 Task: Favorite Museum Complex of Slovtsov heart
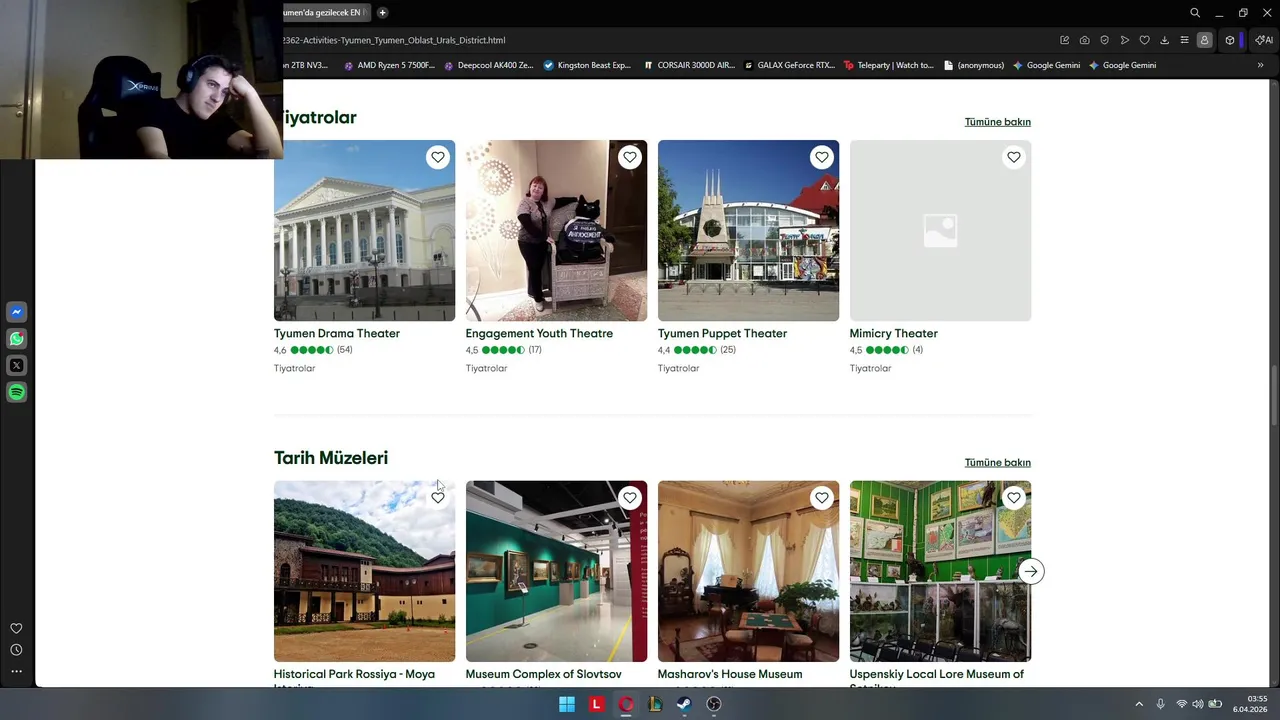point(630,498)
